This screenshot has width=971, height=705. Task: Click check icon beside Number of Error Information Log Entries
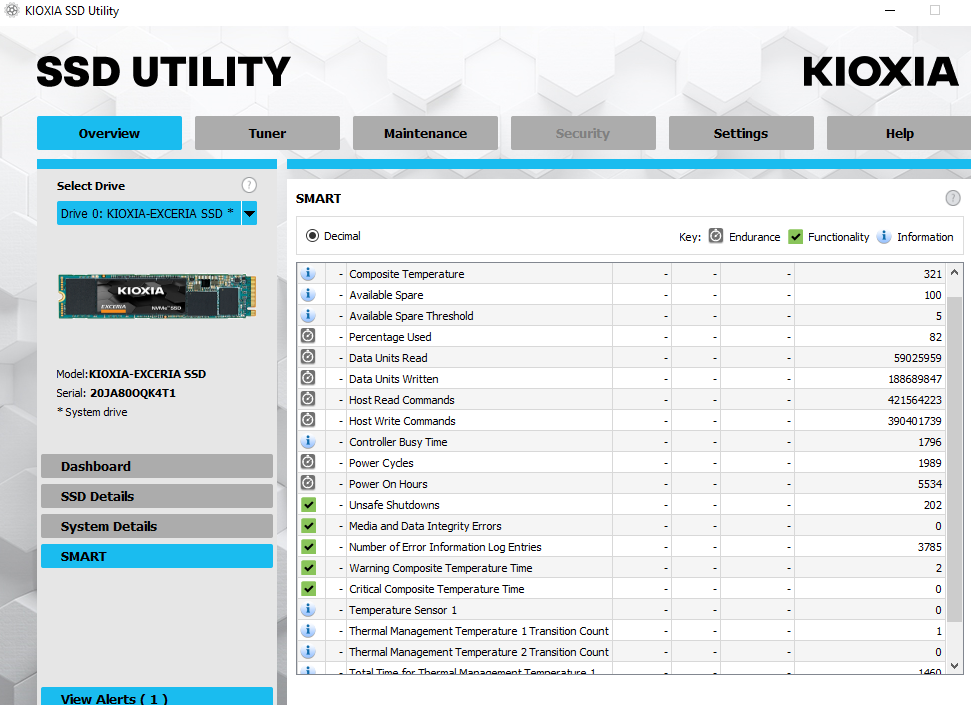(x=308, y=547)
